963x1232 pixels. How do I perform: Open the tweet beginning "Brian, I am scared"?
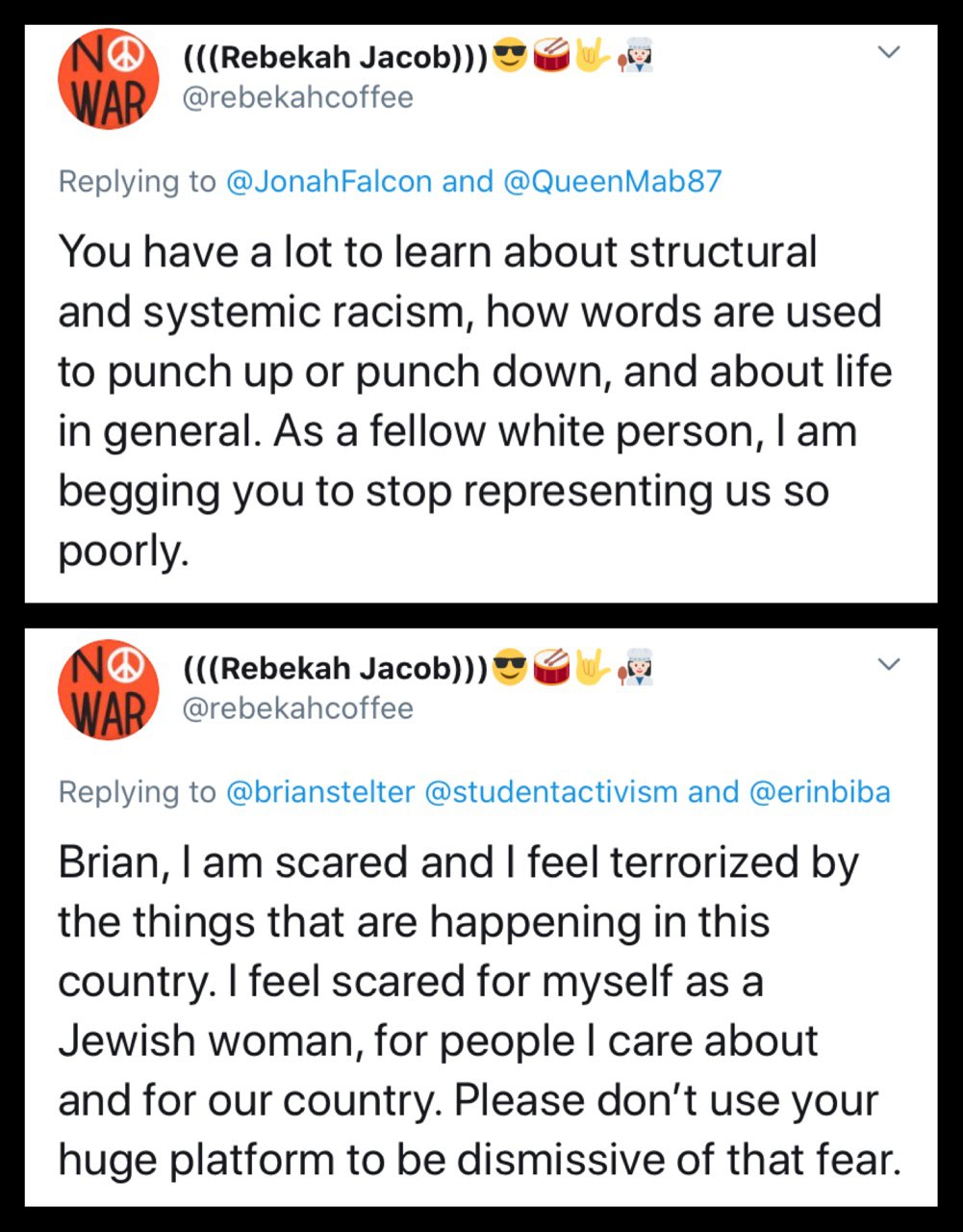tap(480, 1011)
